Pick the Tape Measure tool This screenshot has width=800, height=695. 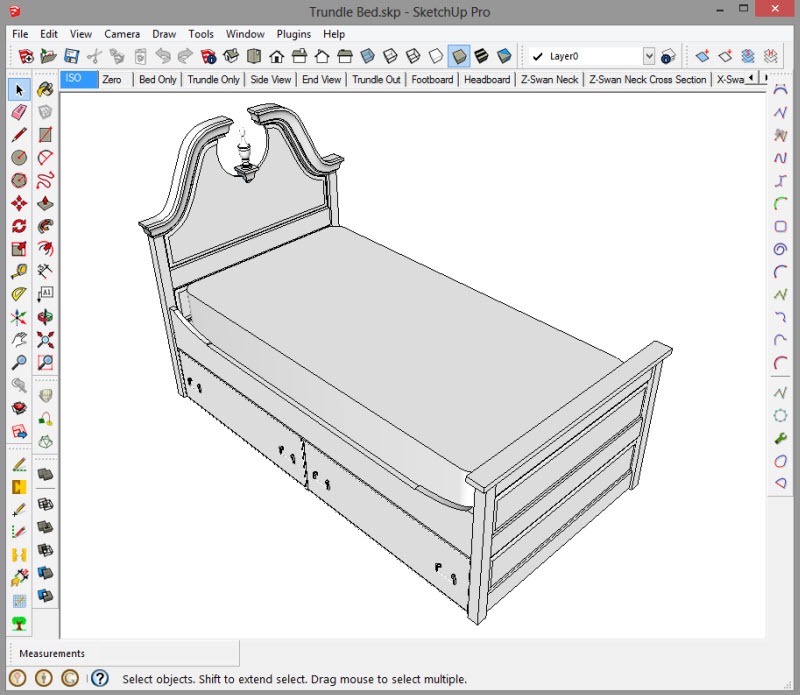coord(19,271)
